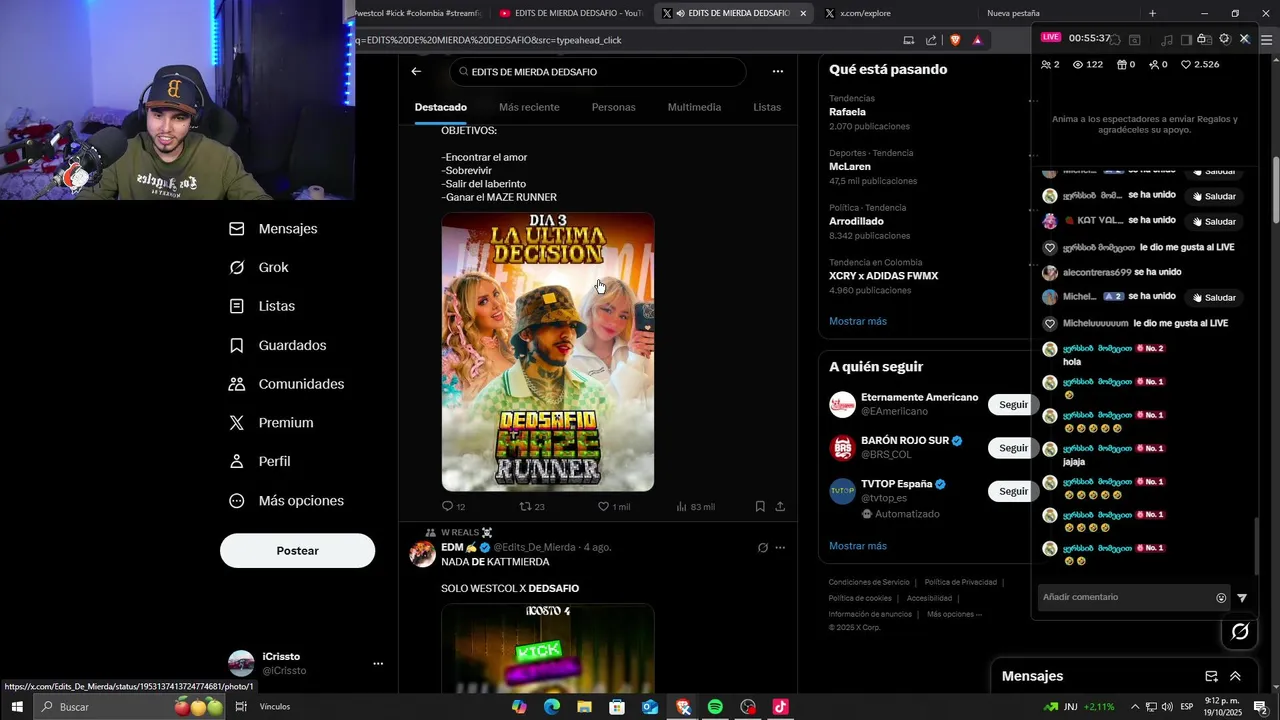Click the Grok sidebar icon
1280x720 pixels.
pos(237,267)
